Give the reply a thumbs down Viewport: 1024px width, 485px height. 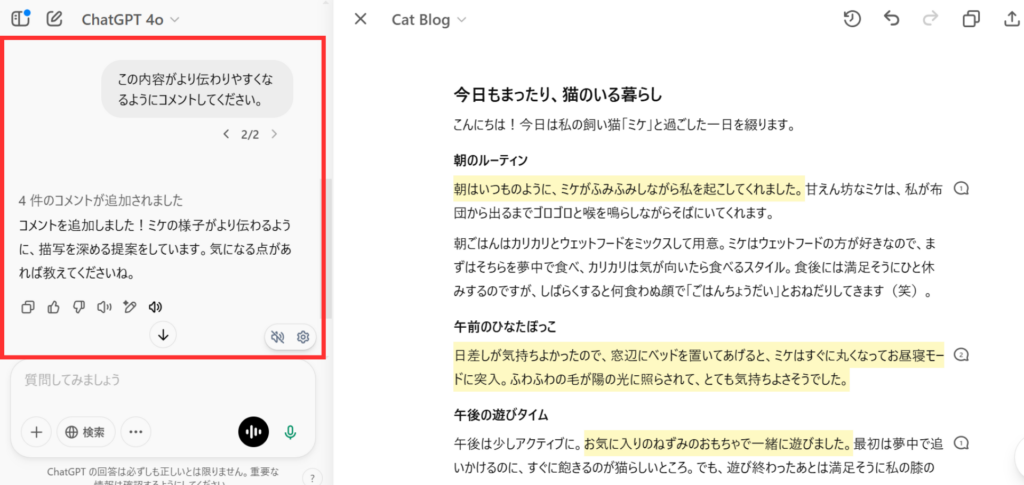pyautogui.click(x=78, y=307)
